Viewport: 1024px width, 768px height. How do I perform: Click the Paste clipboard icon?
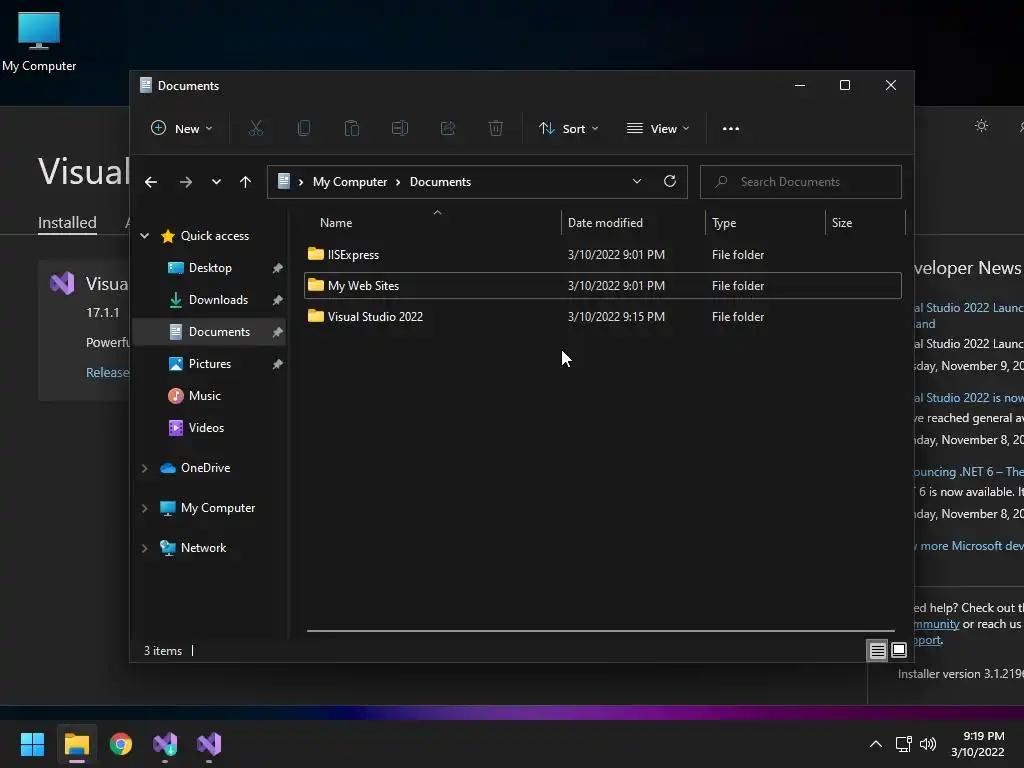coord(351,129)
